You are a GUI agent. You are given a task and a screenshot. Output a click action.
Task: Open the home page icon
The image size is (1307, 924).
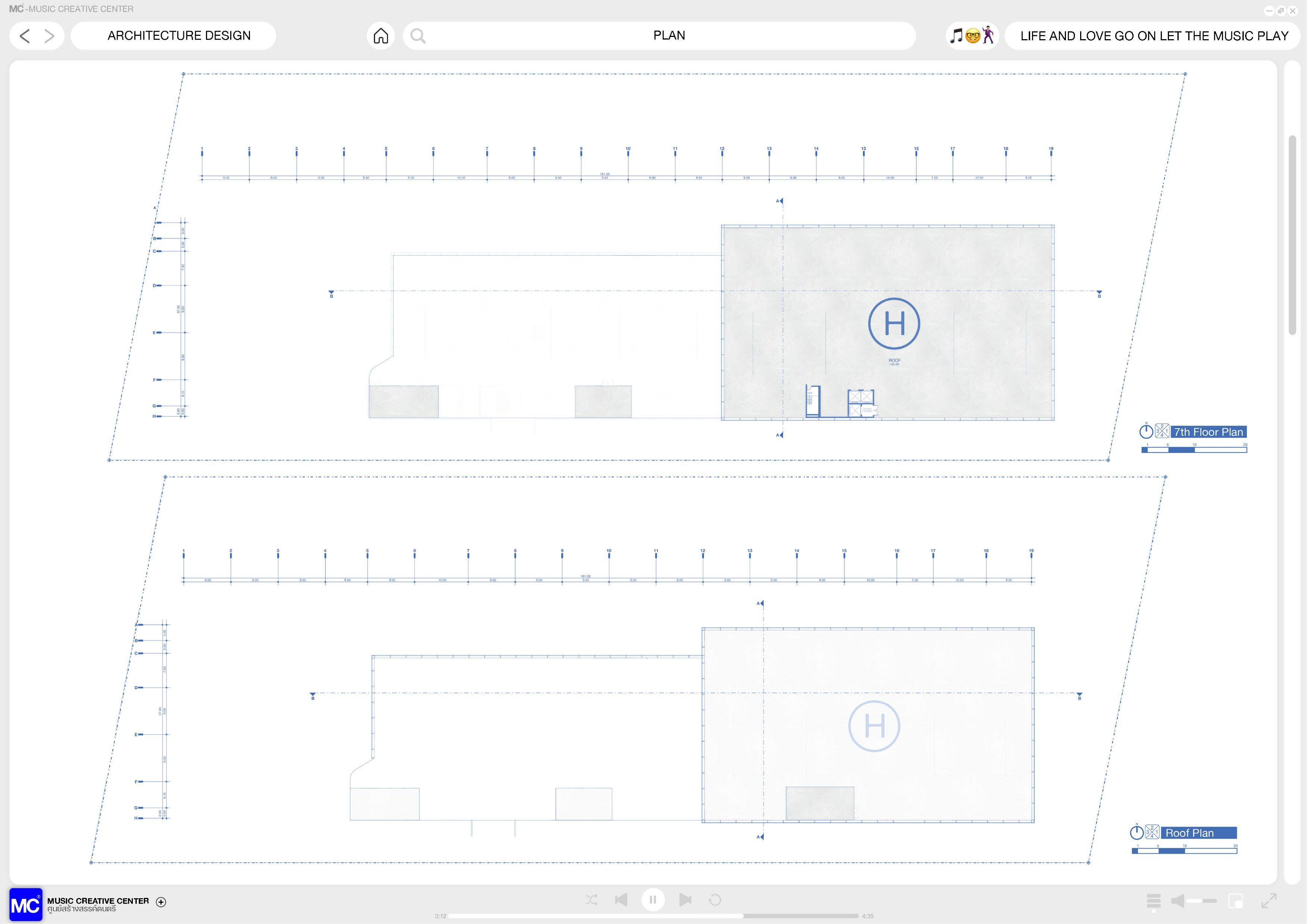[381, 36]
